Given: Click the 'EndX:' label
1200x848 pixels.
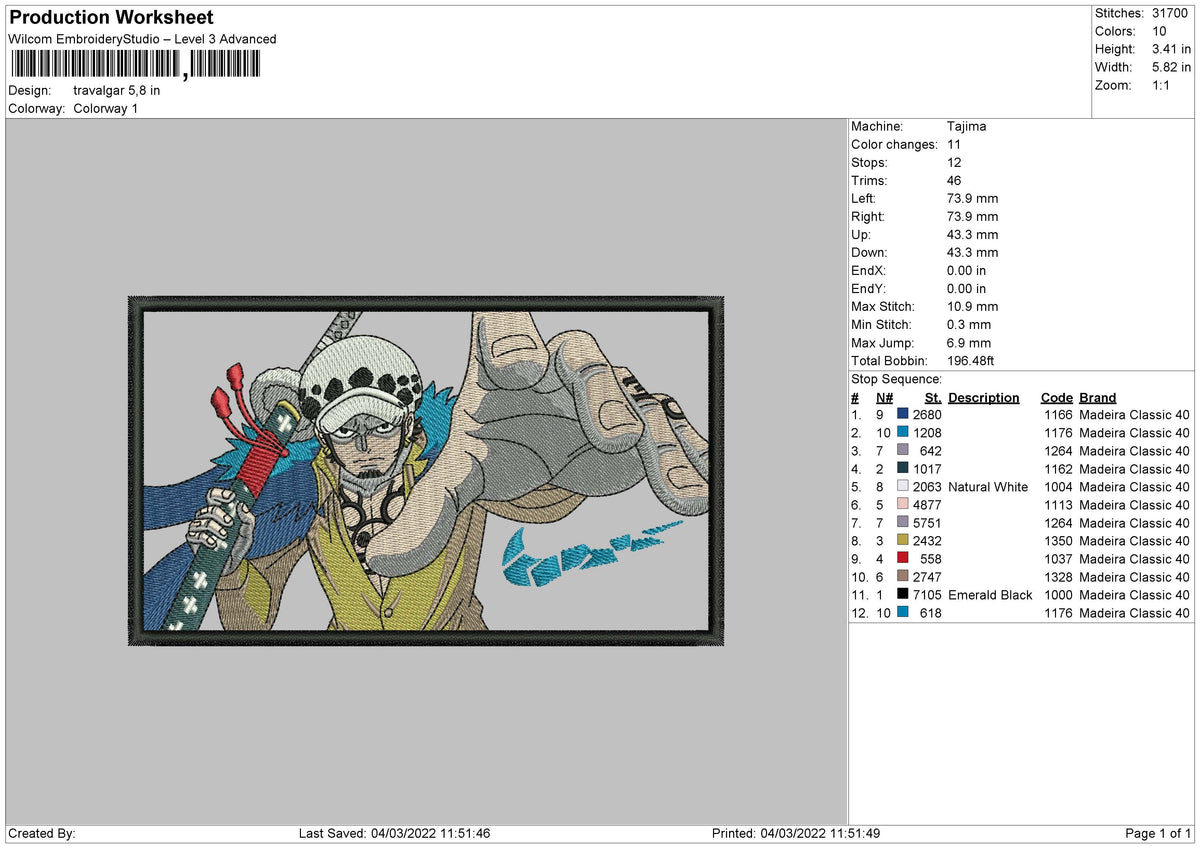Looking at the screenshot, I should pyautogui.click(x=869, y=271).
